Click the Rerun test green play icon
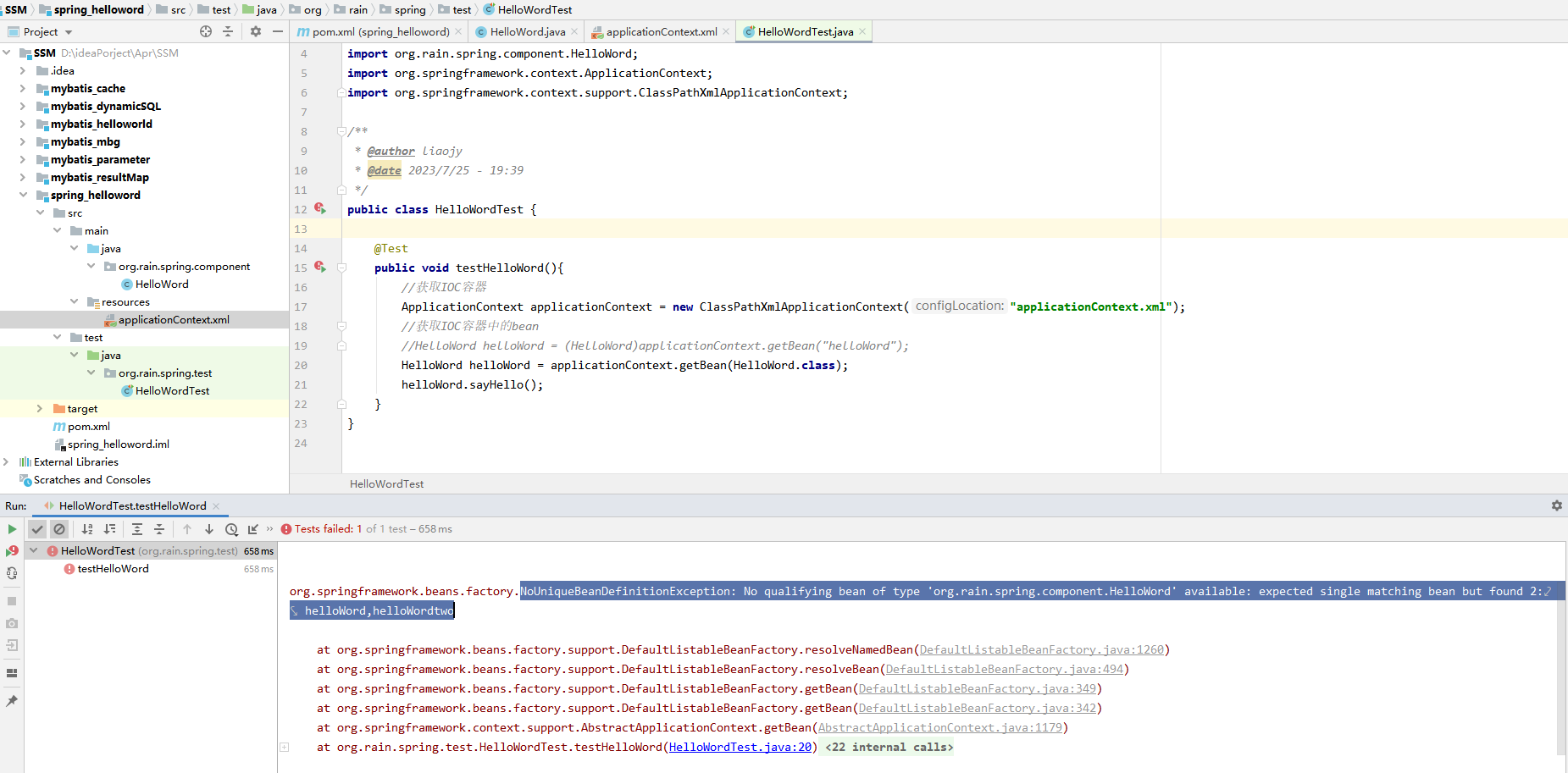Screen dimensions: 1568x773 (x=12, y=529)
